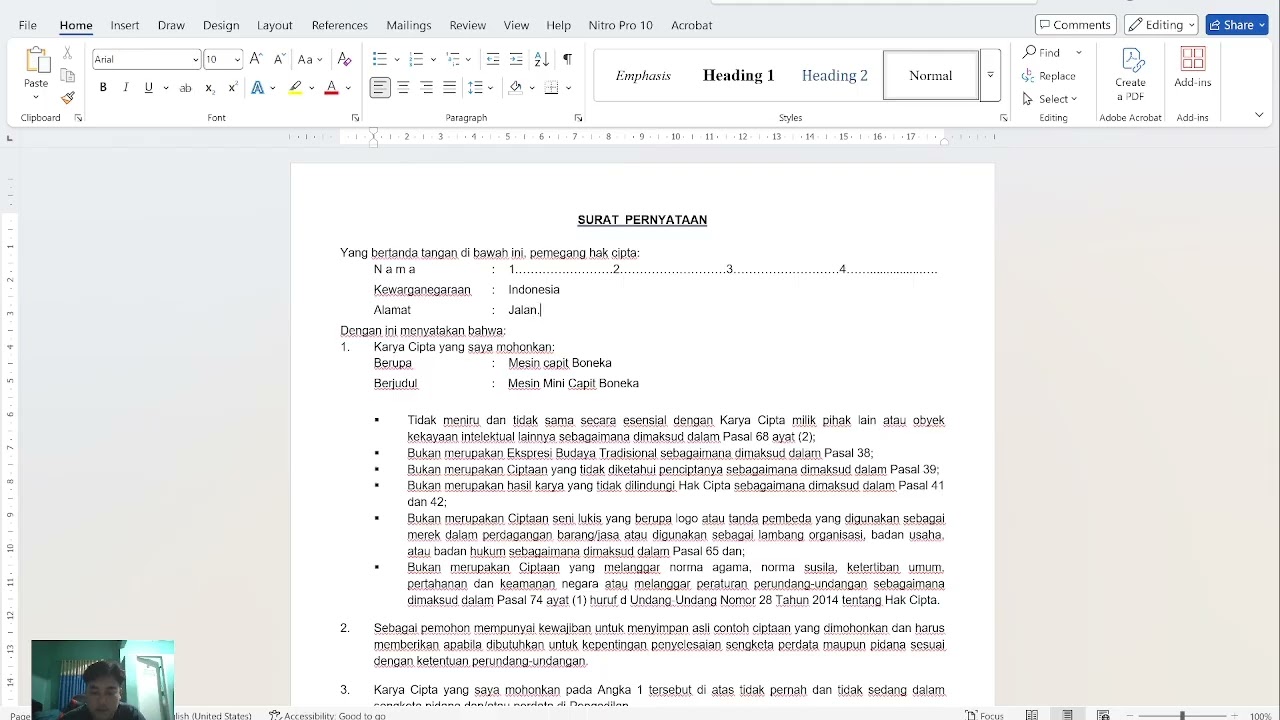This screenshot has width=1280, height=720.
Task: Set Align Right paragraph alignment
Action: (427, 88)
